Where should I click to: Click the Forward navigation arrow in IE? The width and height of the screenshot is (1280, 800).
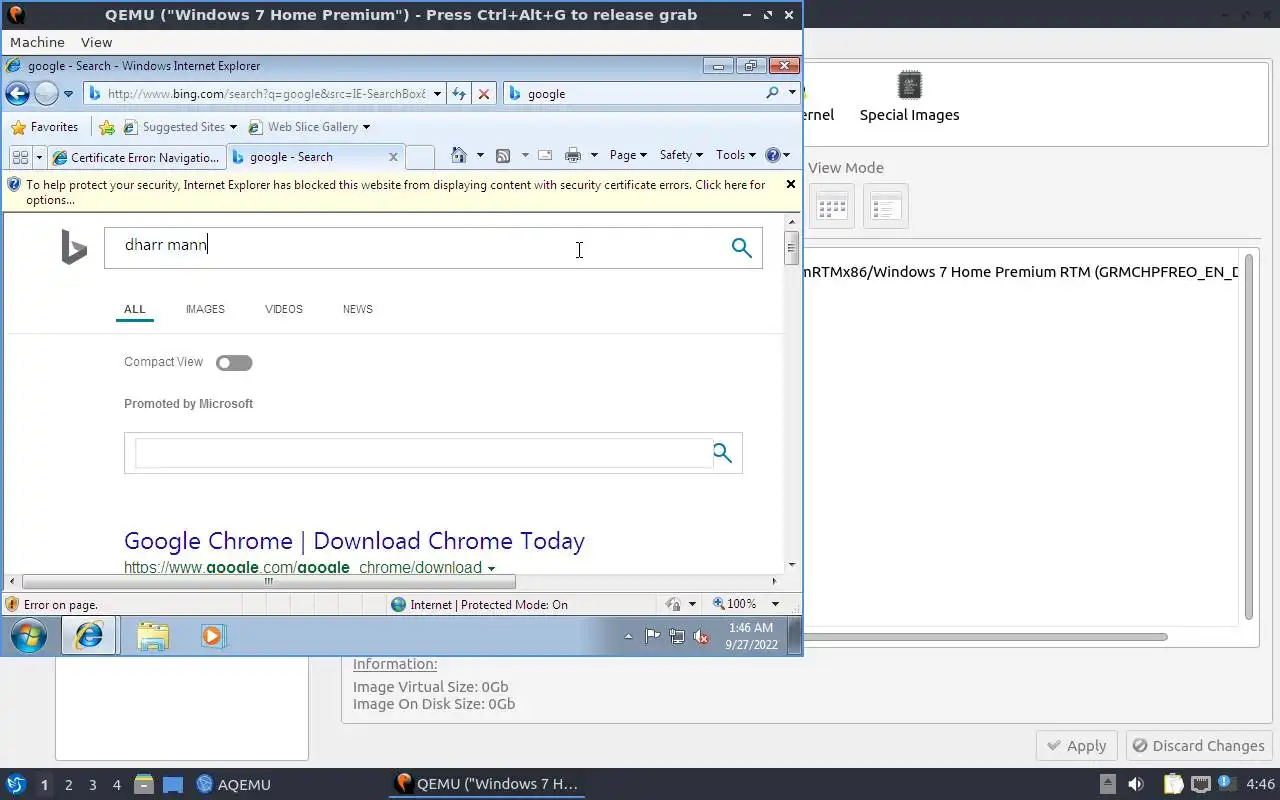(46, 93)
